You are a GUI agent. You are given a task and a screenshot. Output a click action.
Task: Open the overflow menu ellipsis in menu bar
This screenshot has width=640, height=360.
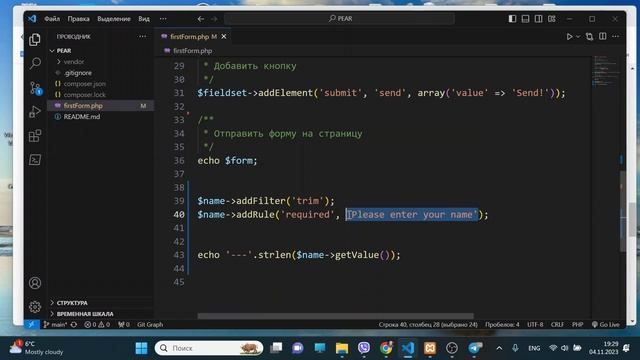click(163, 19)
